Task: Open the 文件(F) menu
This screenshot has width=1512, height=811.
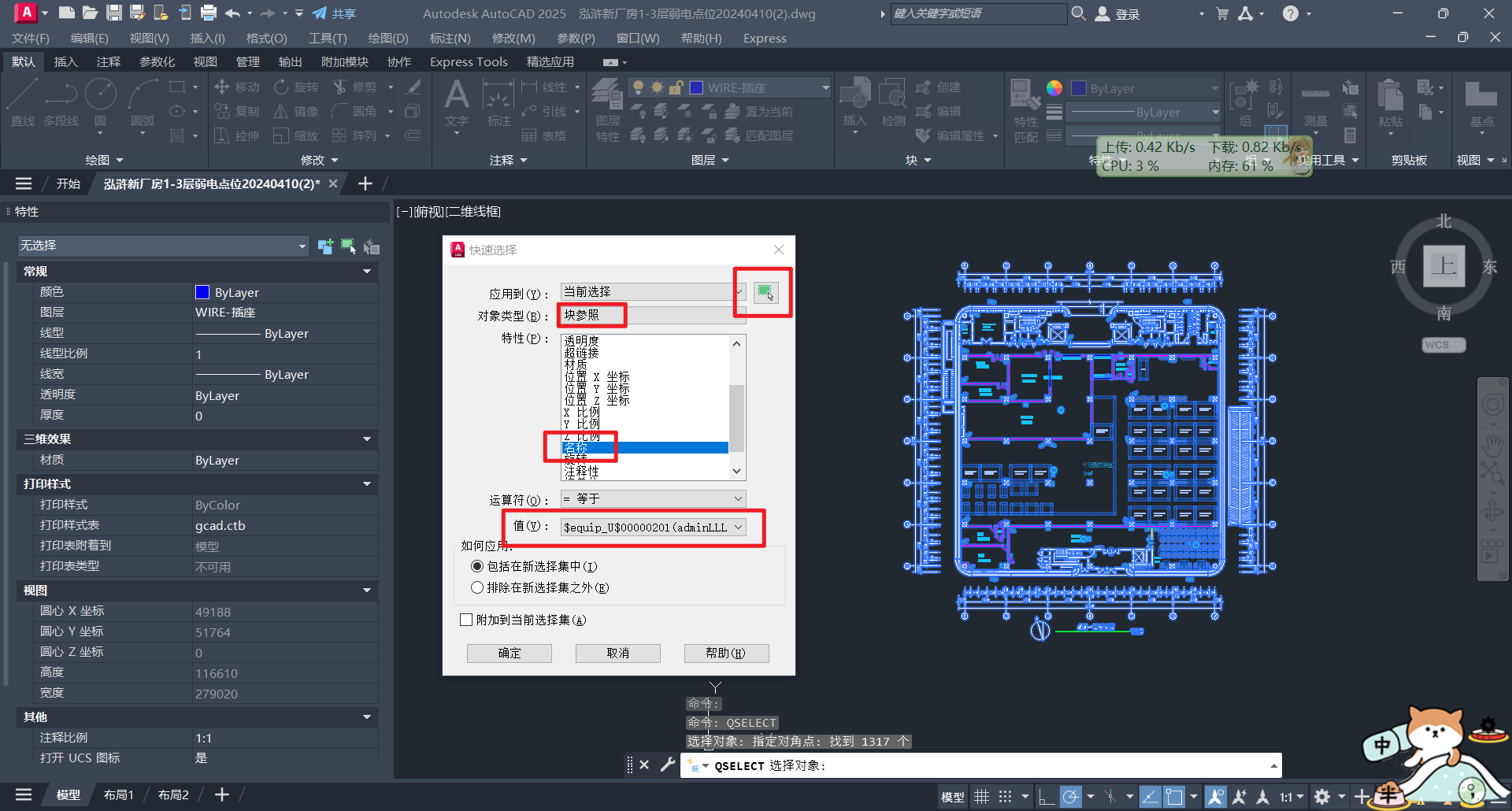Action: coord(31,38)
